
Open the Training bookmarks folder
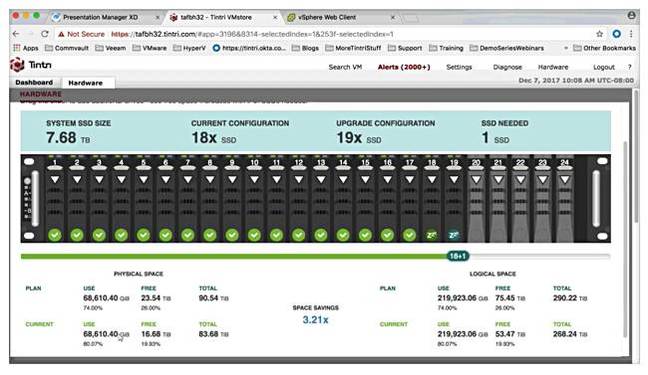tap(446, 48)
